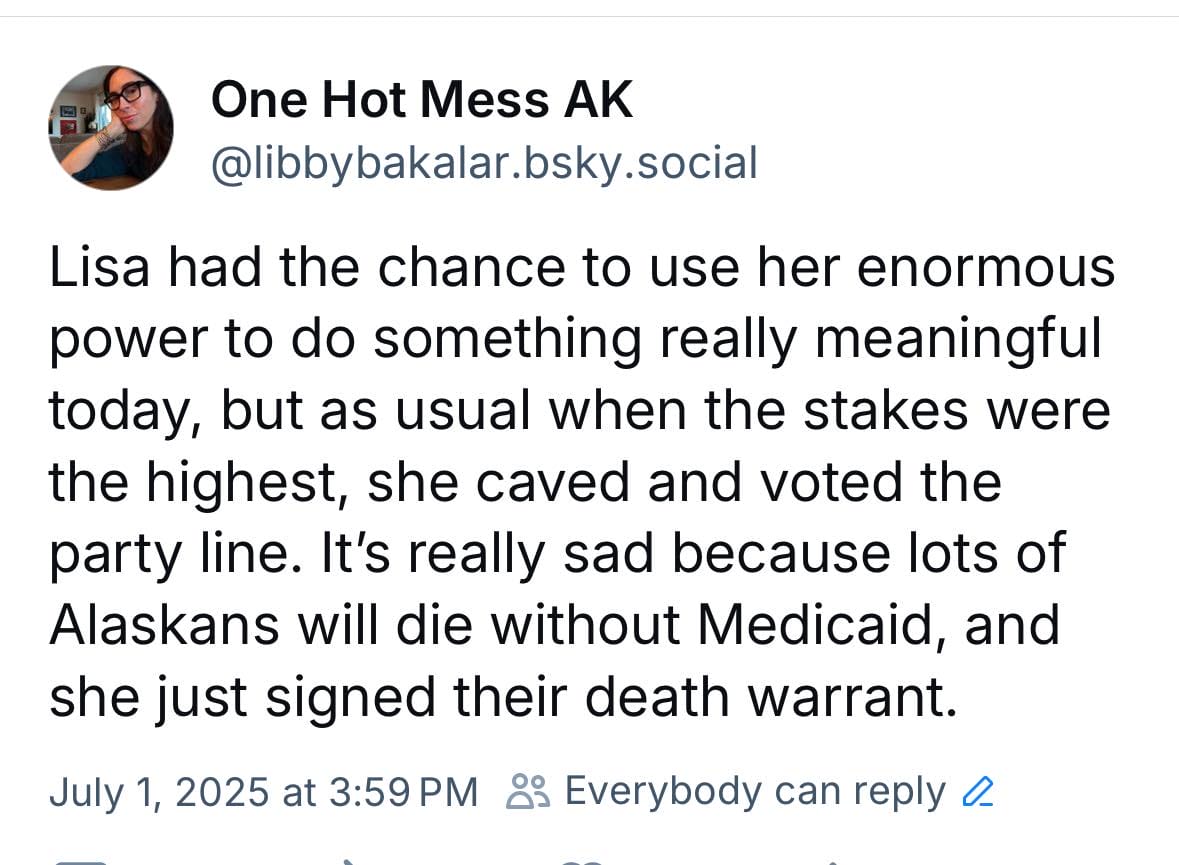Click the One Hot Mess AK display name

click(x=422, y=99)
